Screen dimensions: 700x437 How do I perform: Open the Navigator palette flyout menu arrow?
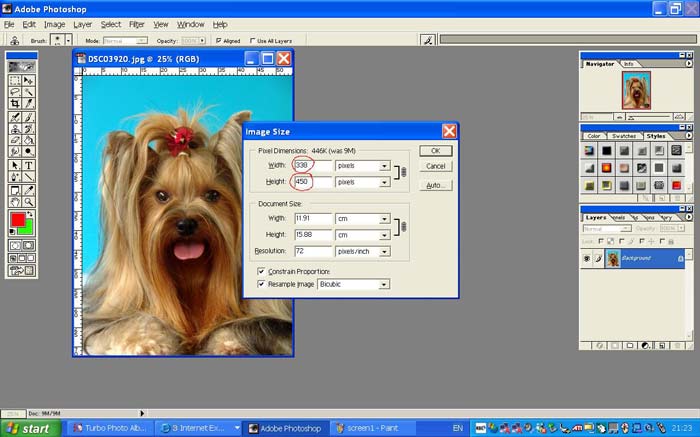pos(688,64)
